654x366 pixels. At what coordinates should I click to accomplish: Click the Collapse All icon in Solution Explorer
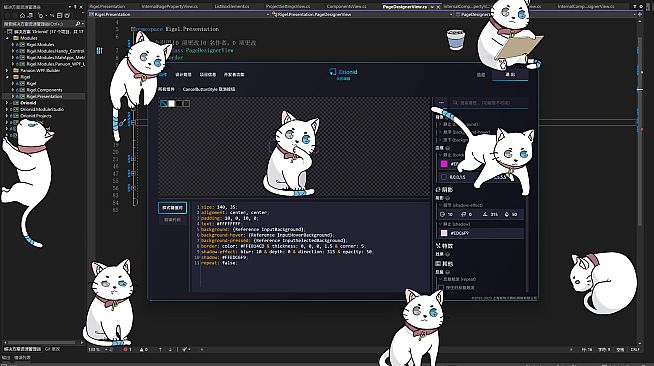click(x=60, y=15)
